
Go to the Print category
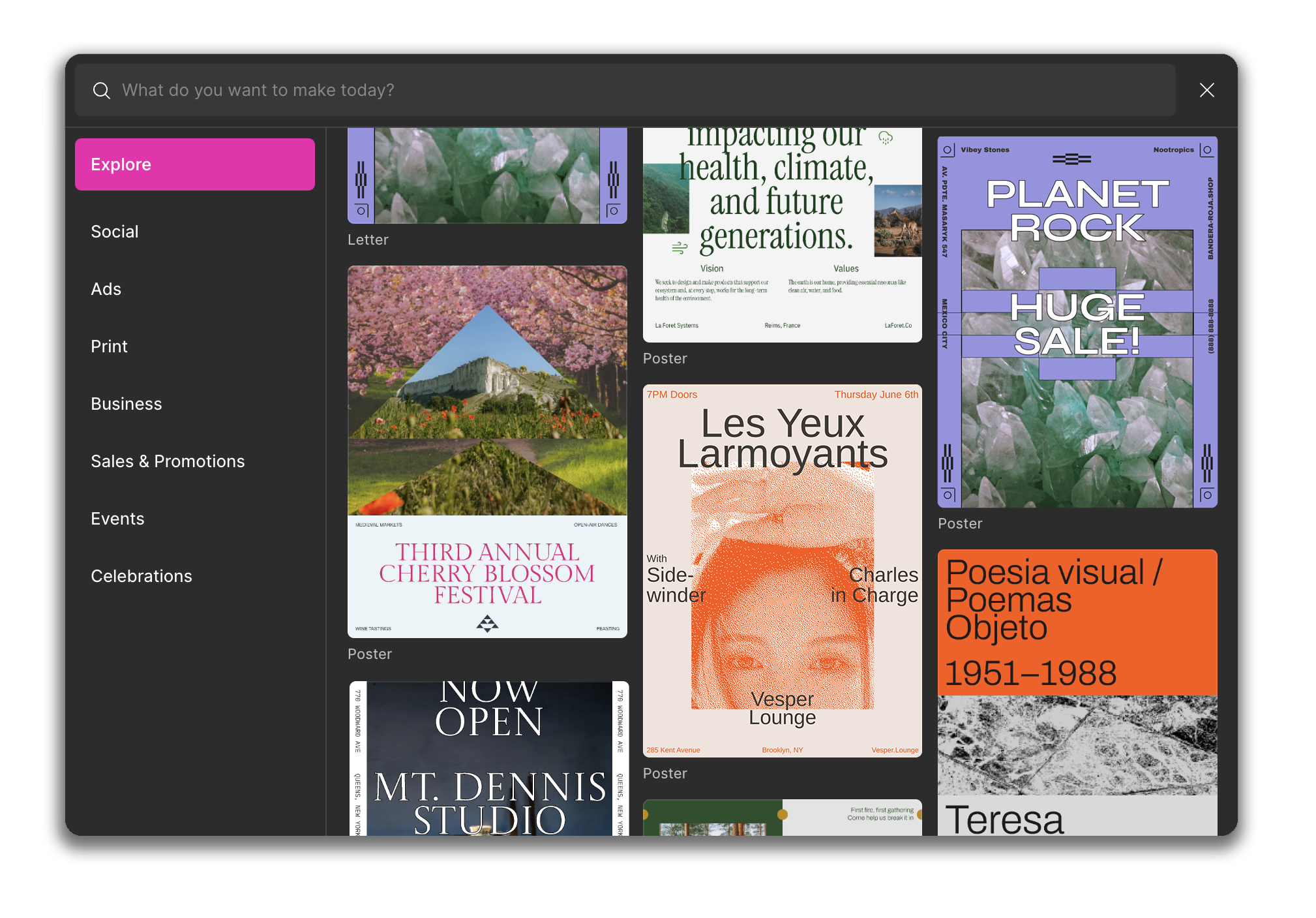pos(109,346)
